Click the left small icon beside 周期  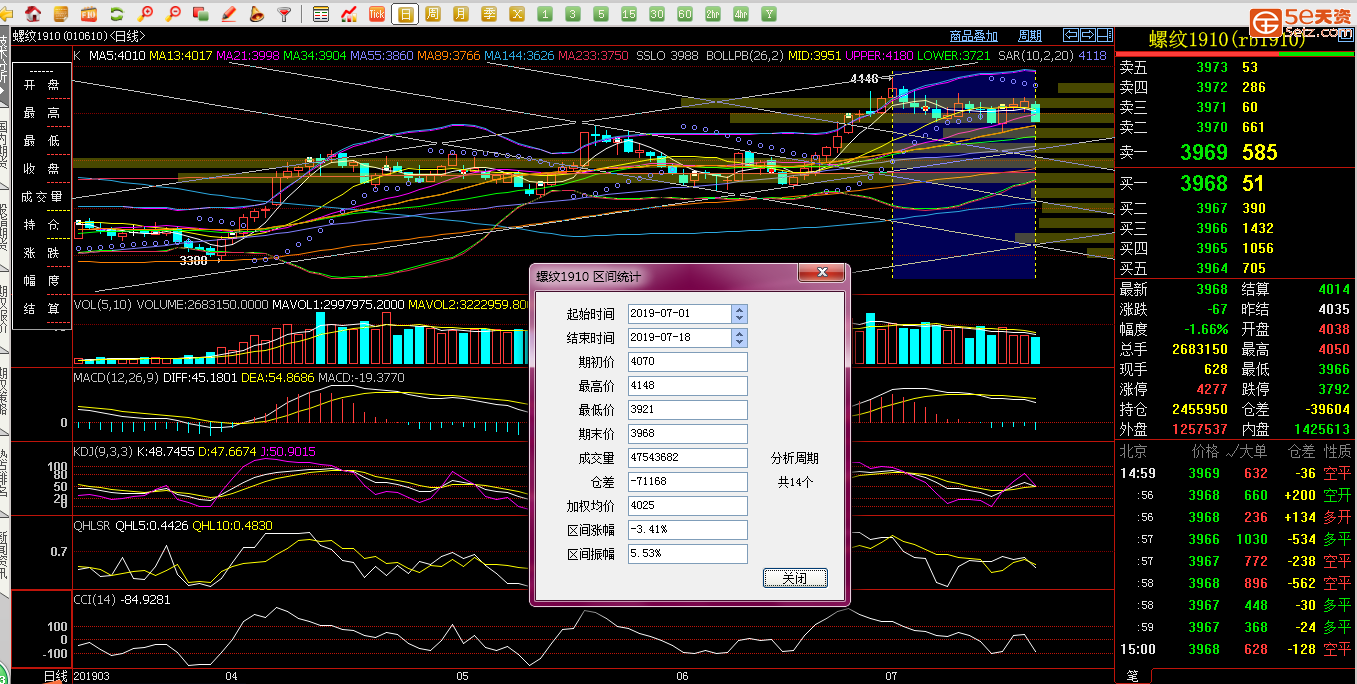(x=1072, y=37)
